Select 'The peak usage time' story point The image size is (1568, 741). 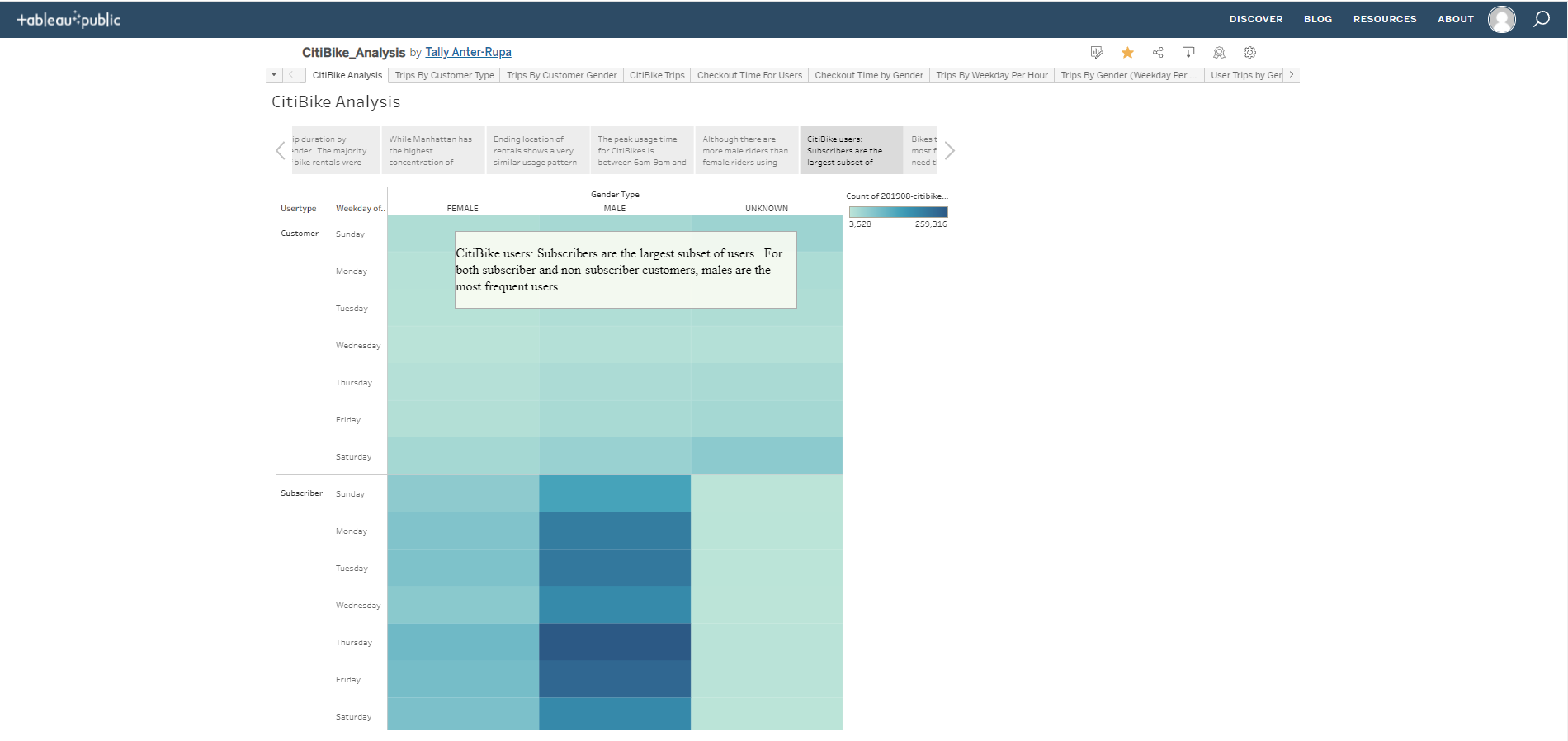coord(642,150)
